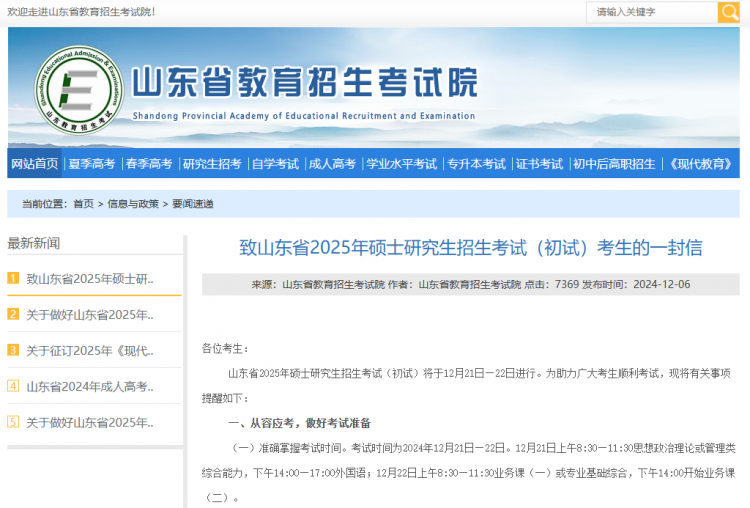Click the 最新新闻 sidebar heading
This screenshot has width=750, height=508.
coord(33,243)
